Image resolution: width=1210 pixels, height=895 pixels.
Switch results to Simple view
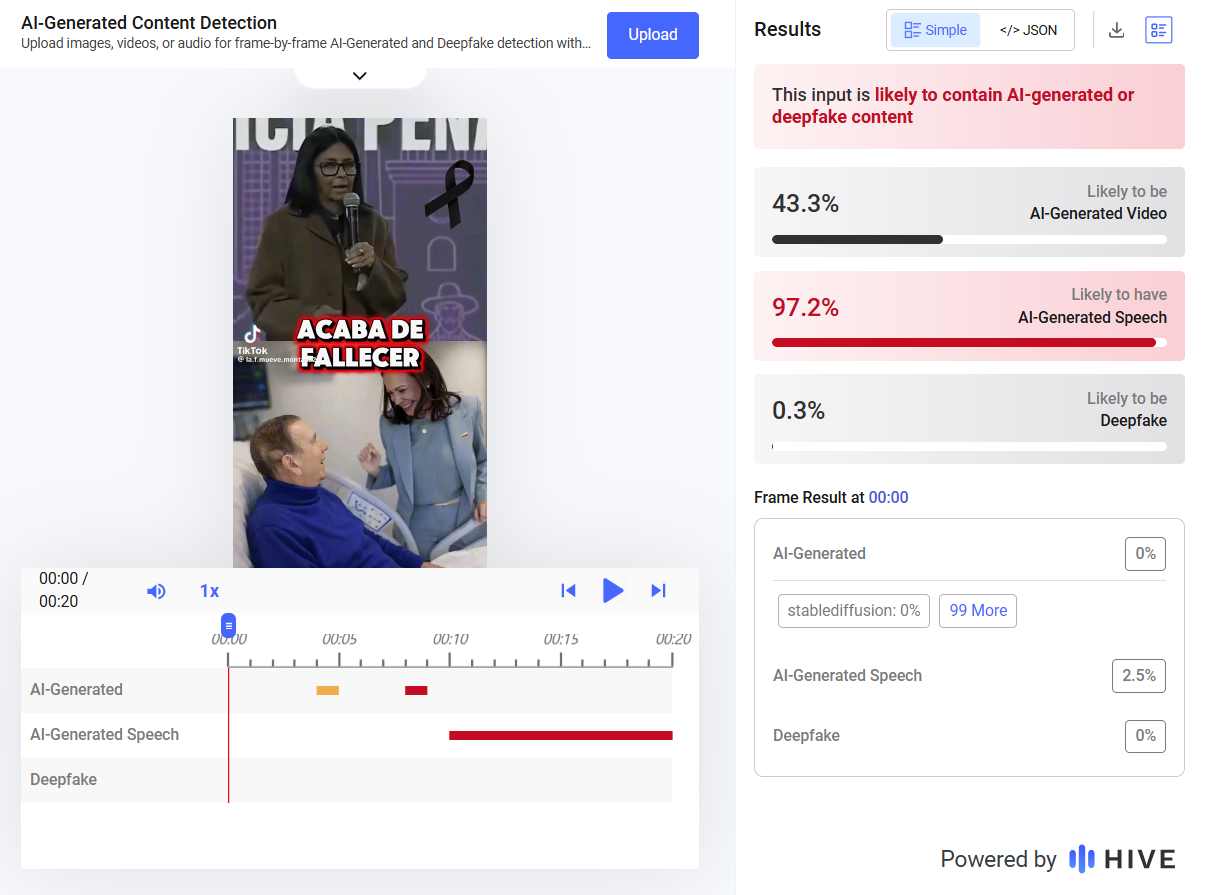point(935,30)
